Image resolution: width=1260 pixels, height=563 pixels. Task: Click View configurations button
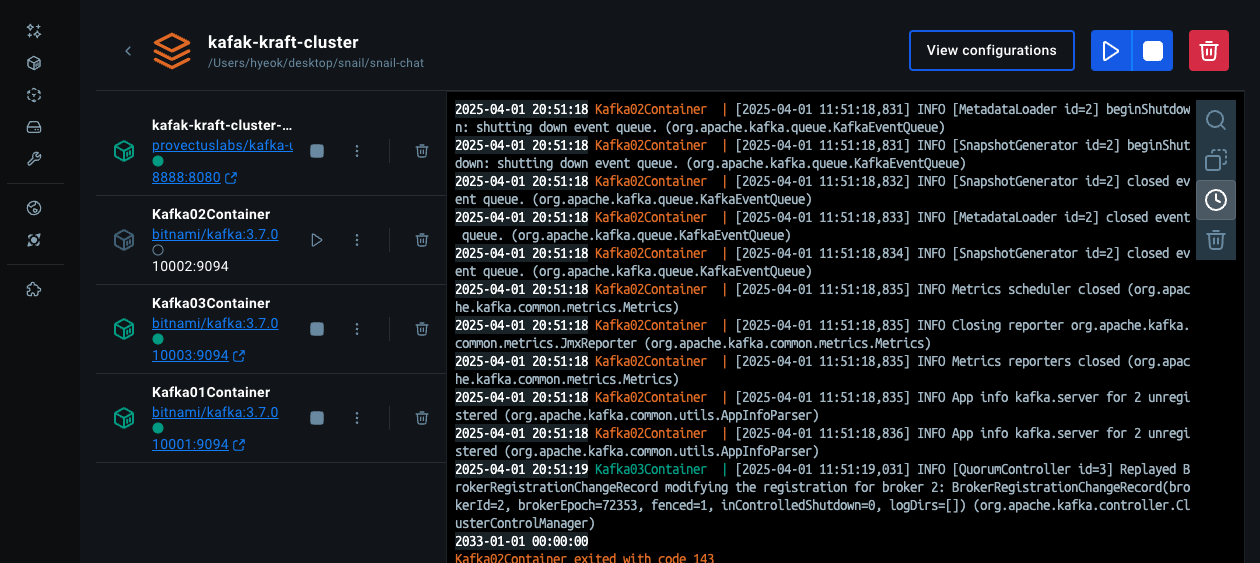pyautogui.click(x=991, y=50)
